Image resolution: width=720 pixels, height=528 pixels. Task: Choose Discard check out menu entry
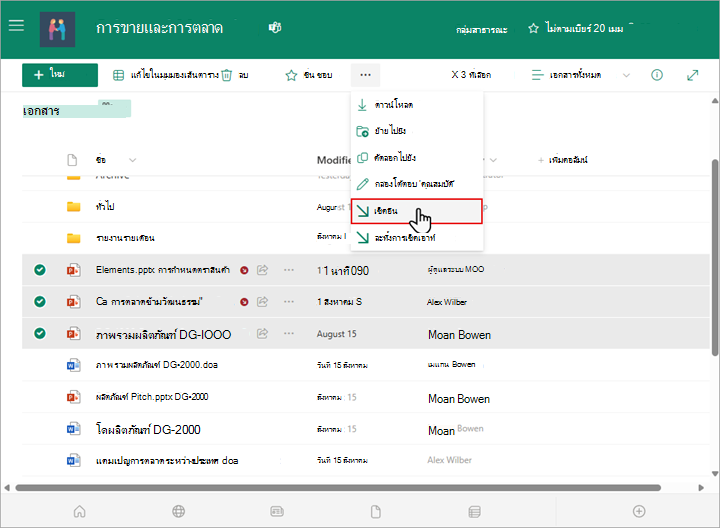click(x=417, y=238)
